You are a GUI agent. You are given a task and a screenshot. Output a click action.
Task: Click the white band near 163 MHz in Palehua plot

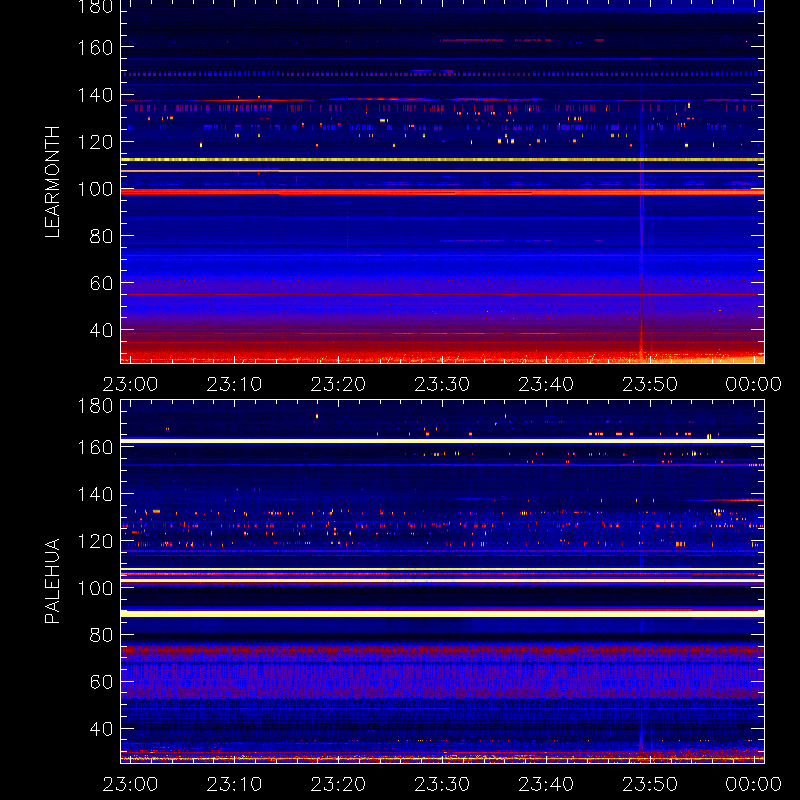point(442,441)
